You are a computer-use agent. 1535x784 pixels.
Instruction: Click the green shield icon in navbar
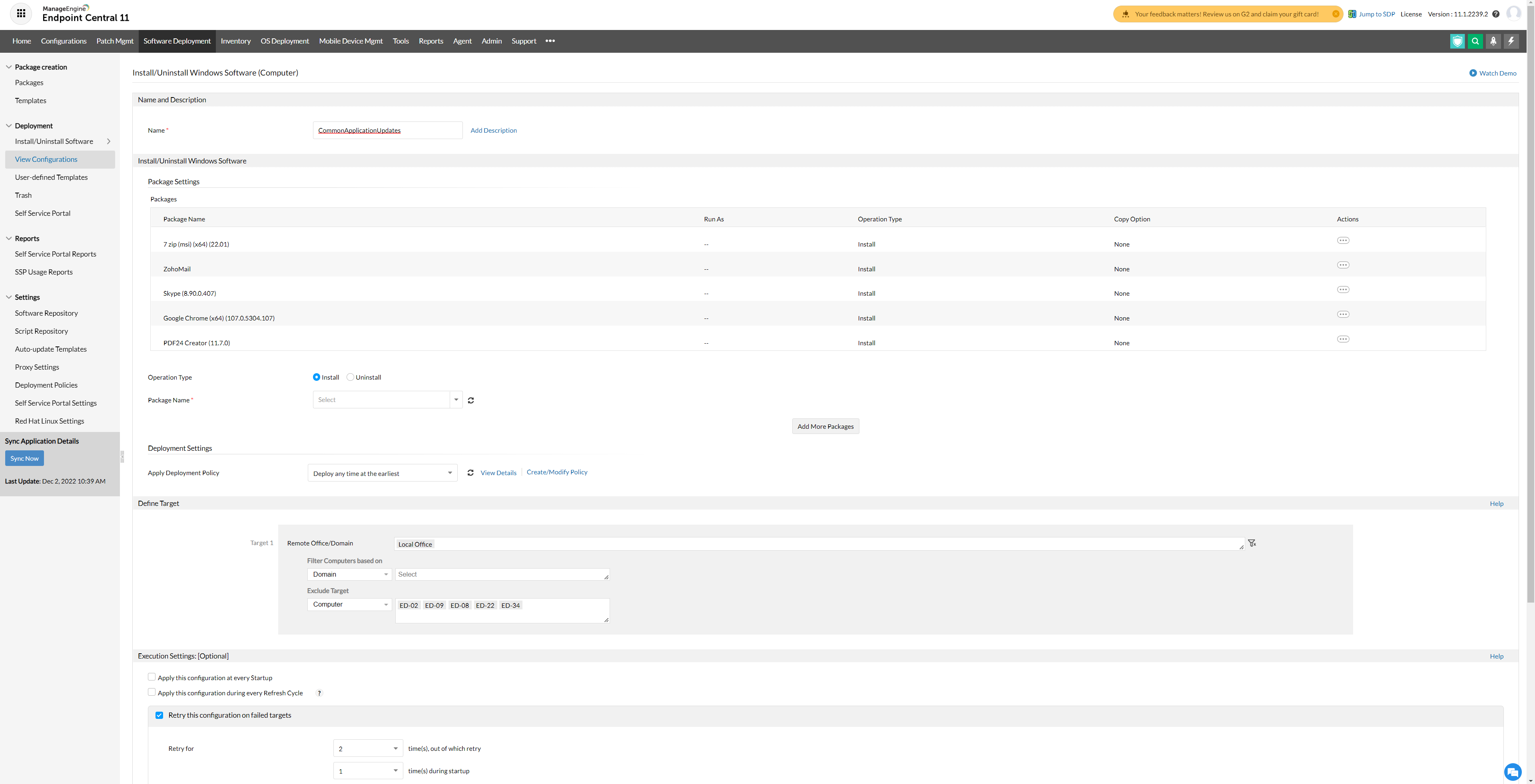point(1457,41)
